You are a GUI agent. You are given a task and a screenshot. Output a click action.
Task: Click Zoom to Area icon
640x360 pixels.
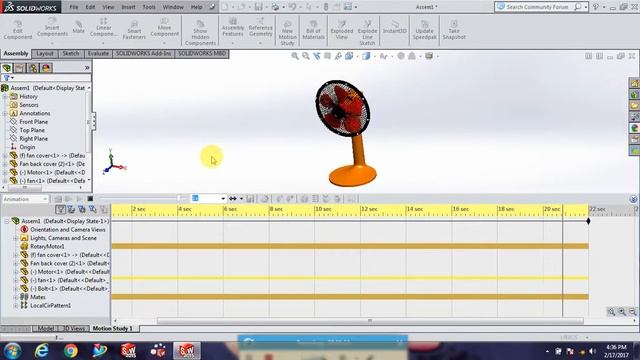(x=305, y=56)
